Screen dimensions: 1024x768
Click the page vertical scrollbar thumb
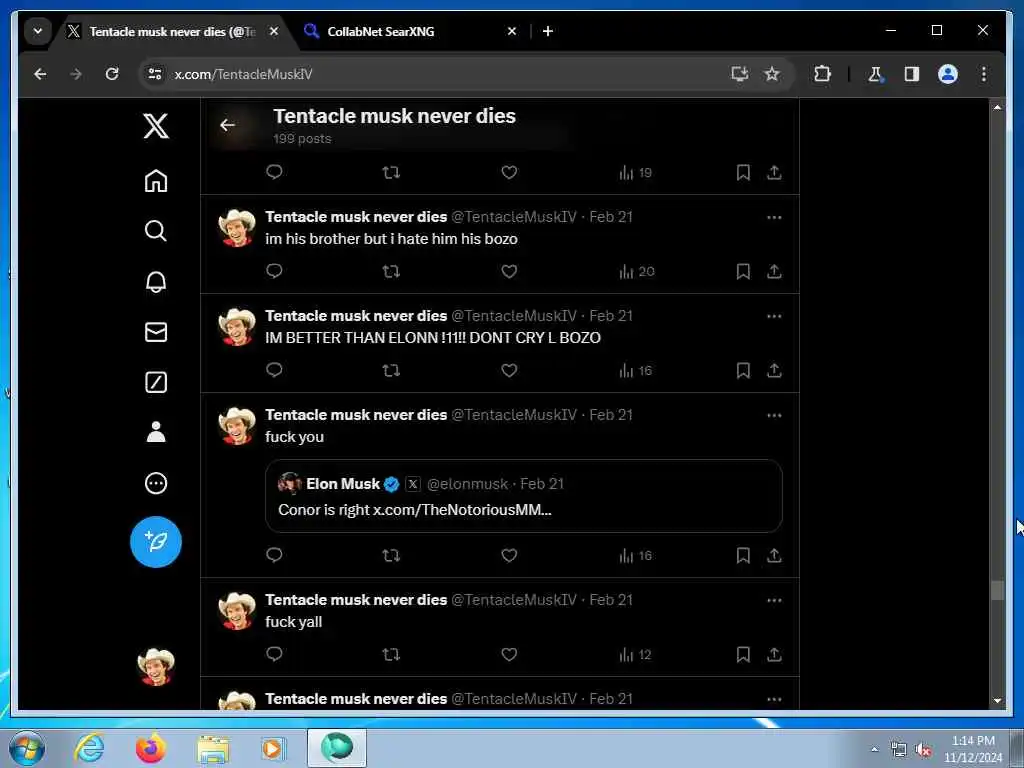(x=997, y=590)
